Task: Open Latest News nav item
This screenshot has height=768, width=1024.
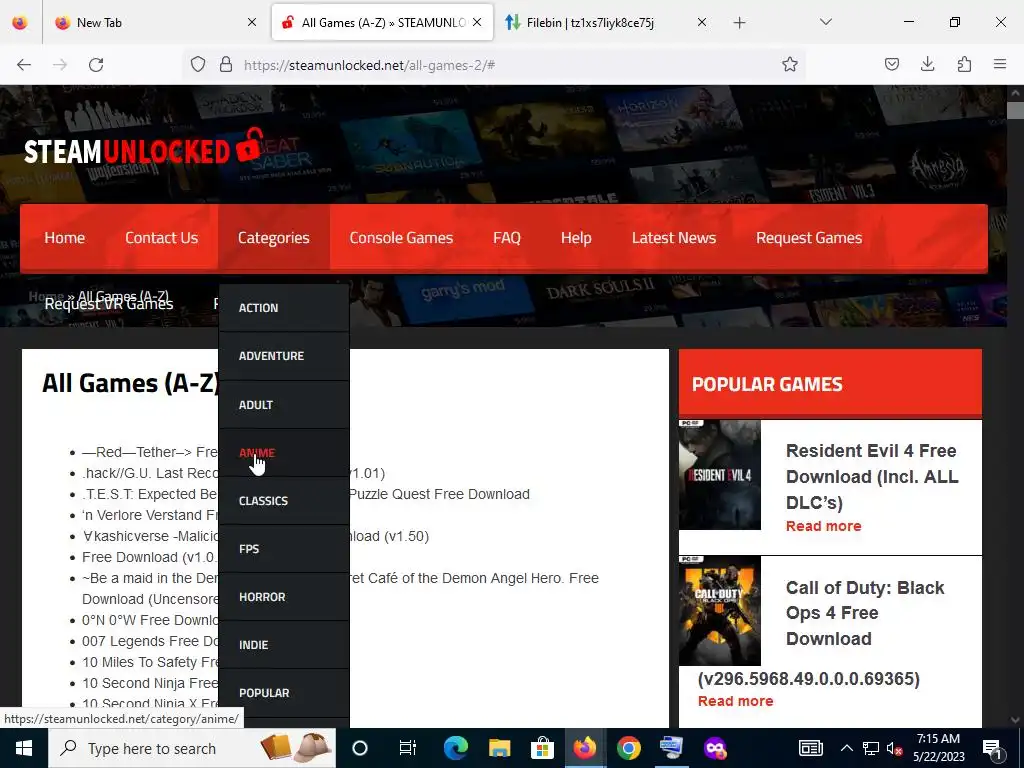Action: pos(674,238)
